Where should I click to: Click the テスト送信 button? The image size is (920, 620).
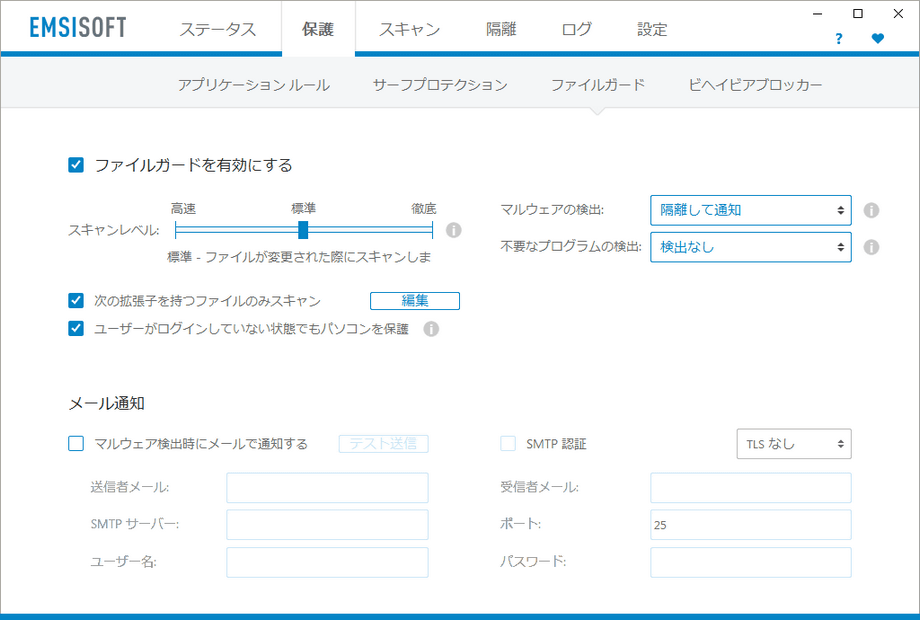384,443
